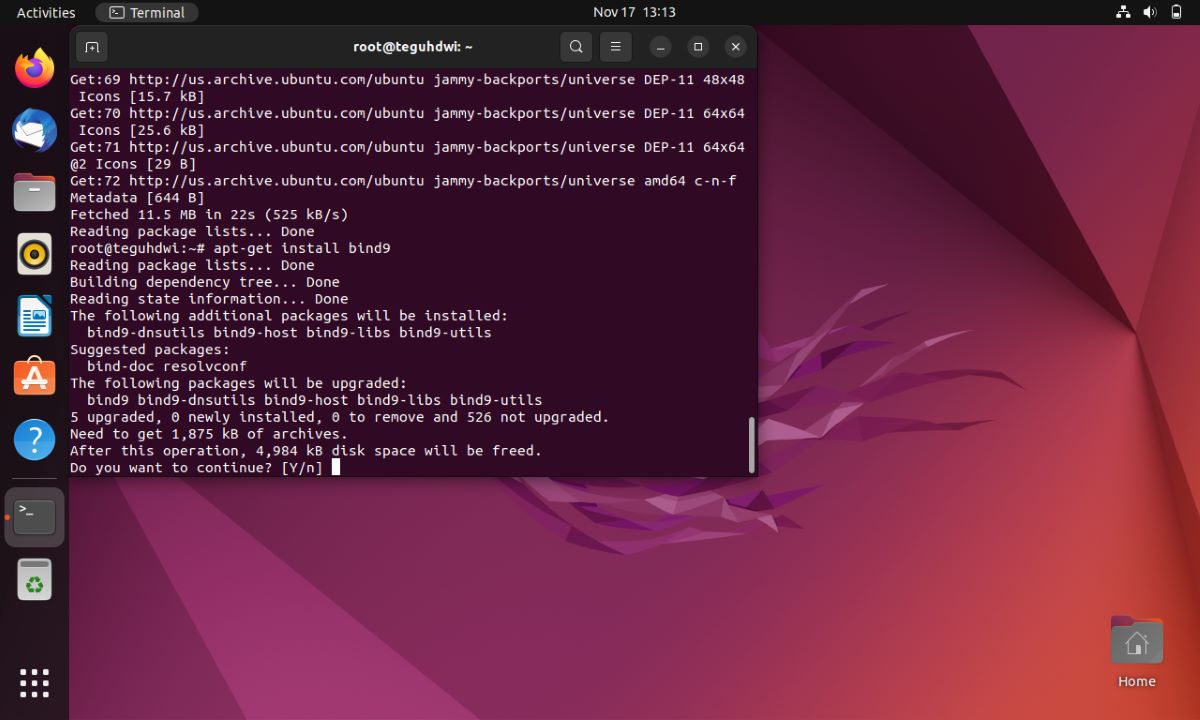Image resolution: width=1200 pixels, height=720 pixels.
Task: Open the Help question mark icon
Action: [x=34, y=440]
